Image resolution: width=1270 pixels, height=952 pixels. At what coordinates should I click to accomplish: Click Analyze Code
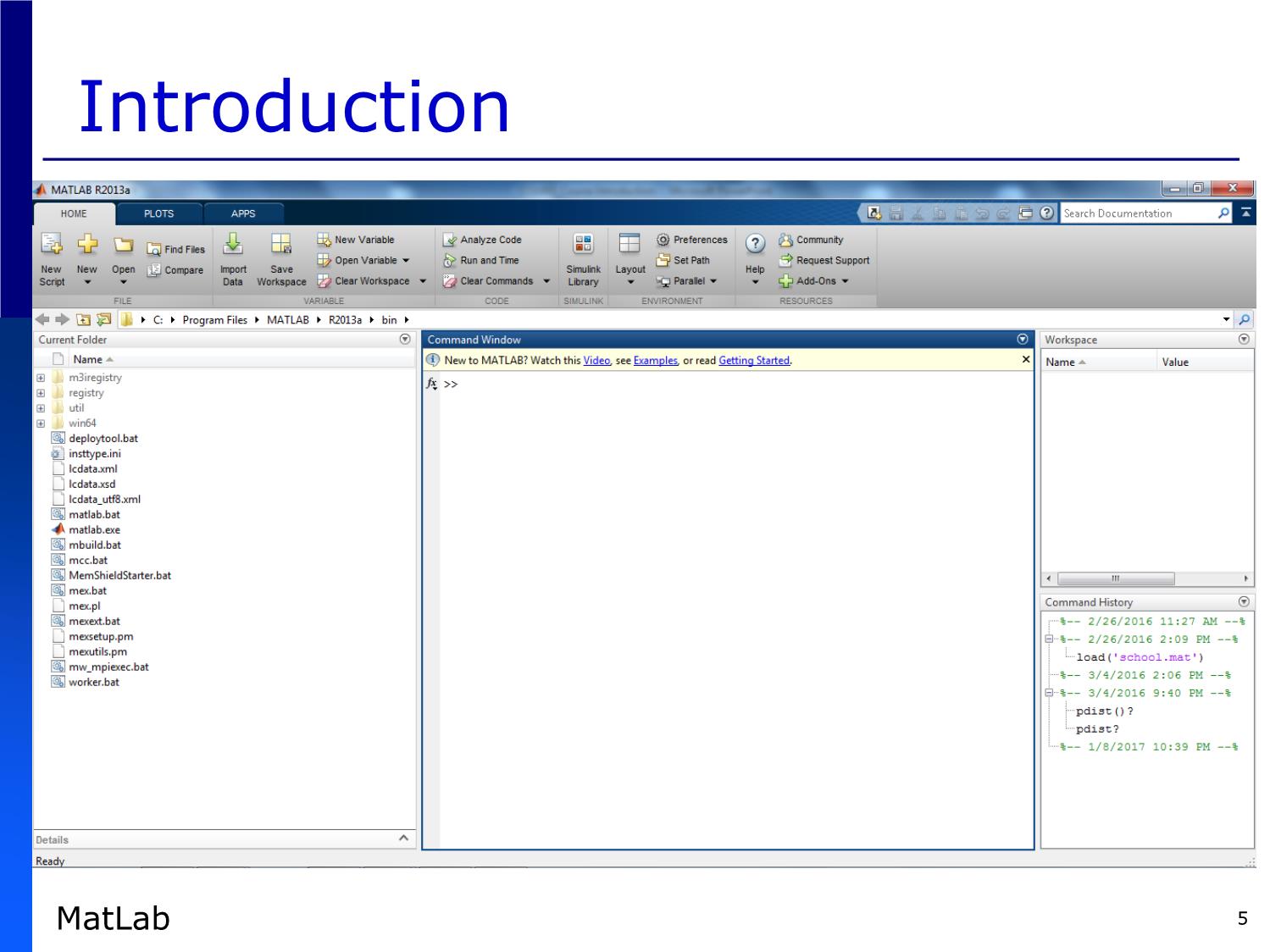point(482,240)
